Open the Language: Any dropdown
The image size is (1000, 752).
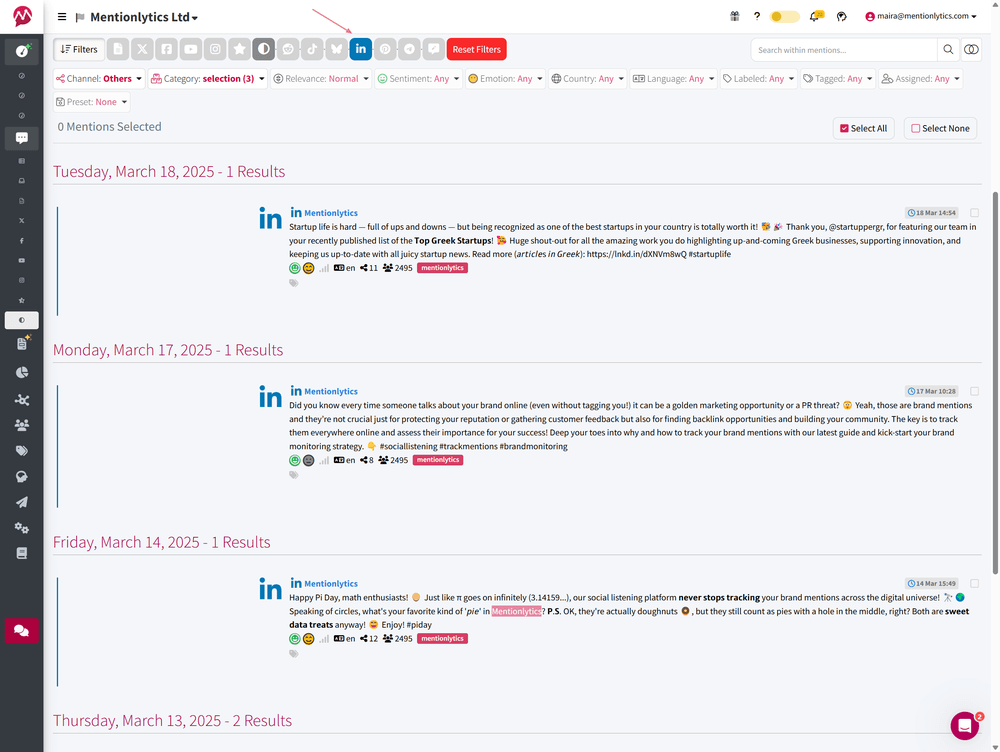pyautogui.click(x=673, y=78)
